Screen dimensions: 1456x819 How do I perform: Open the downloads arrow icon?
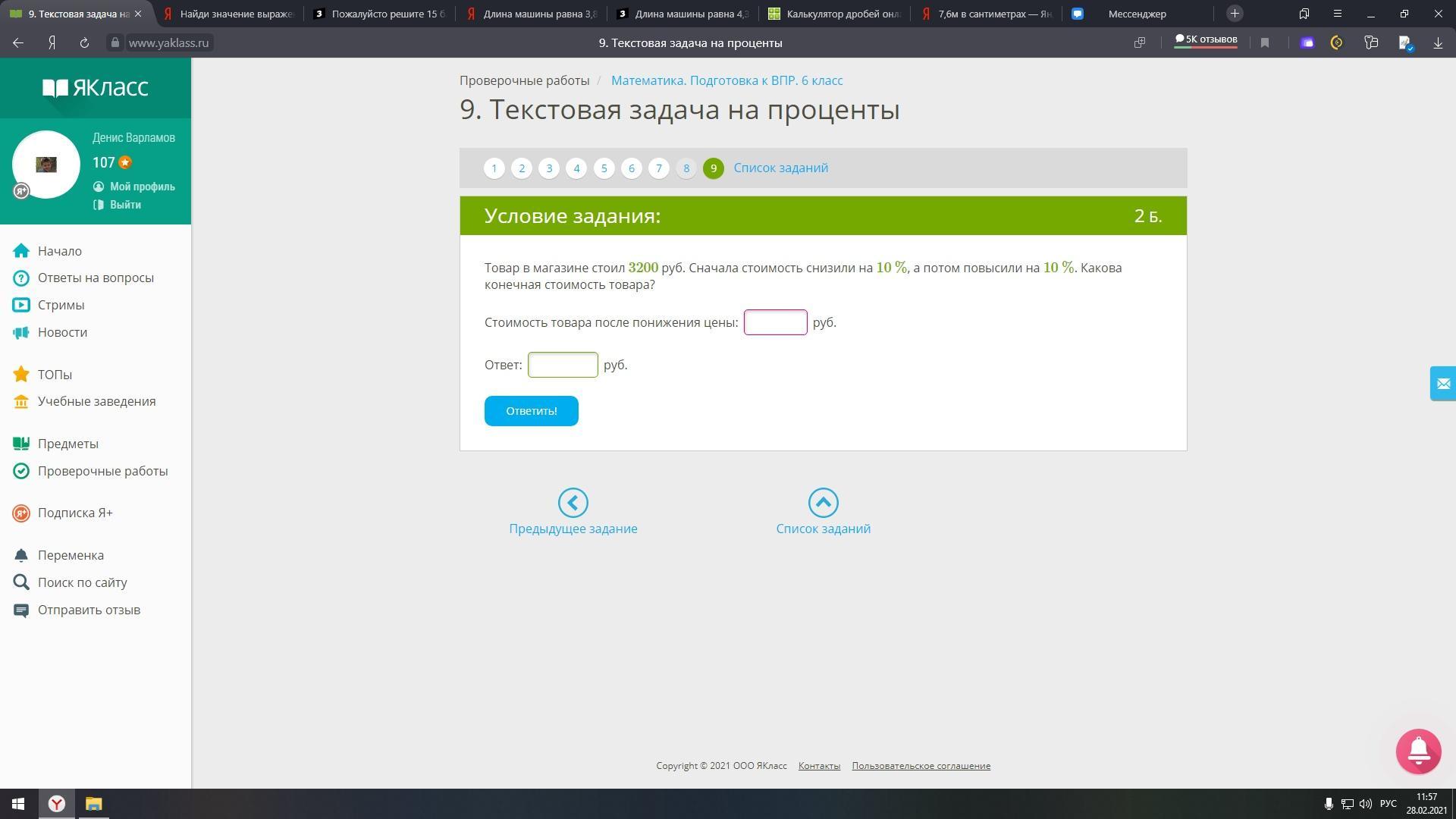tap(1438, 43)
